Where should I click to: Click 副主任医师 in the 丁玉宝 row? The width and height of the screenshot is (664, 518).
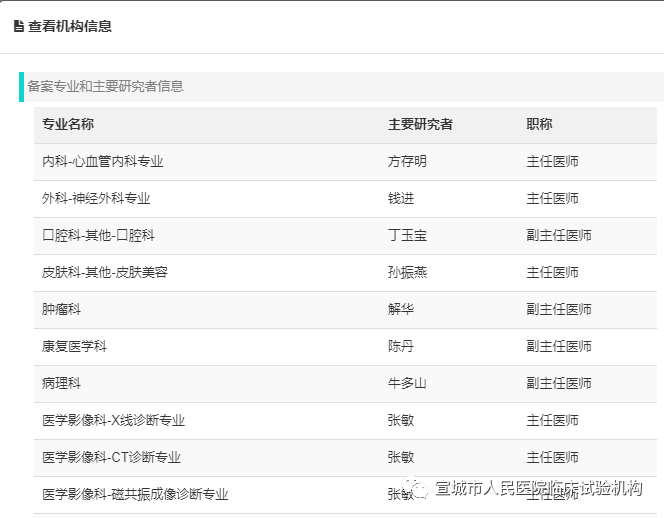coord(559,235)
